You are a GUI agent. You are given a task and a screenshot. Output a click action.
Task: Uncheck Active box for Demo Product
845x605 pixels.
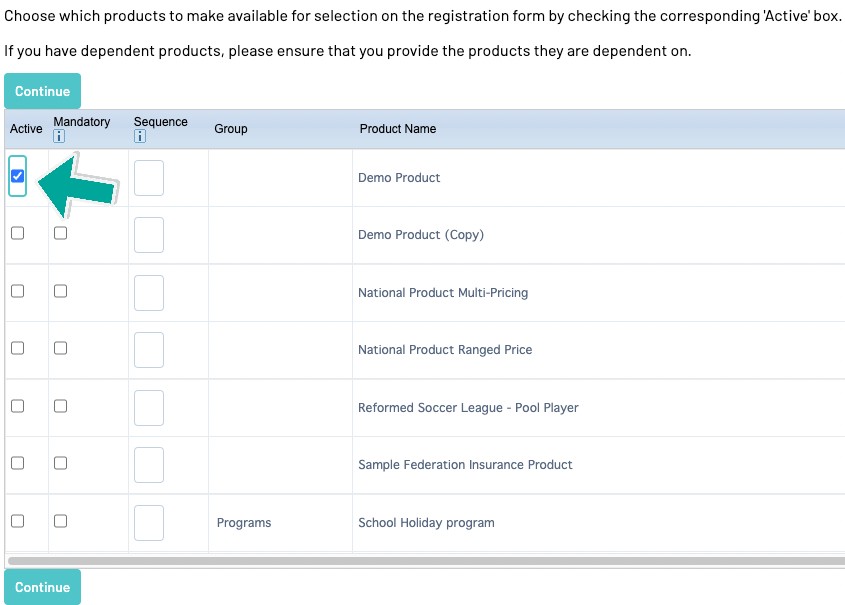(17, 176)
